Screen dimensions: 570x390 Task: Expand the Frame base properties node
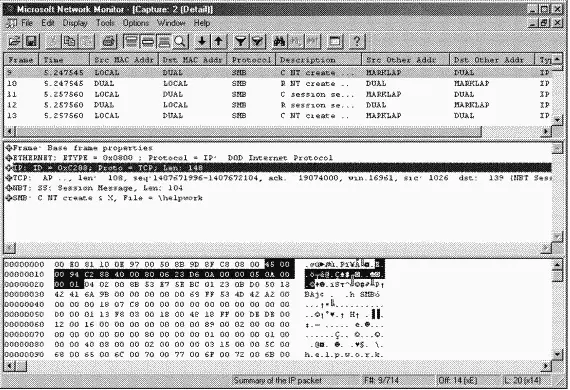coord(9,148)
